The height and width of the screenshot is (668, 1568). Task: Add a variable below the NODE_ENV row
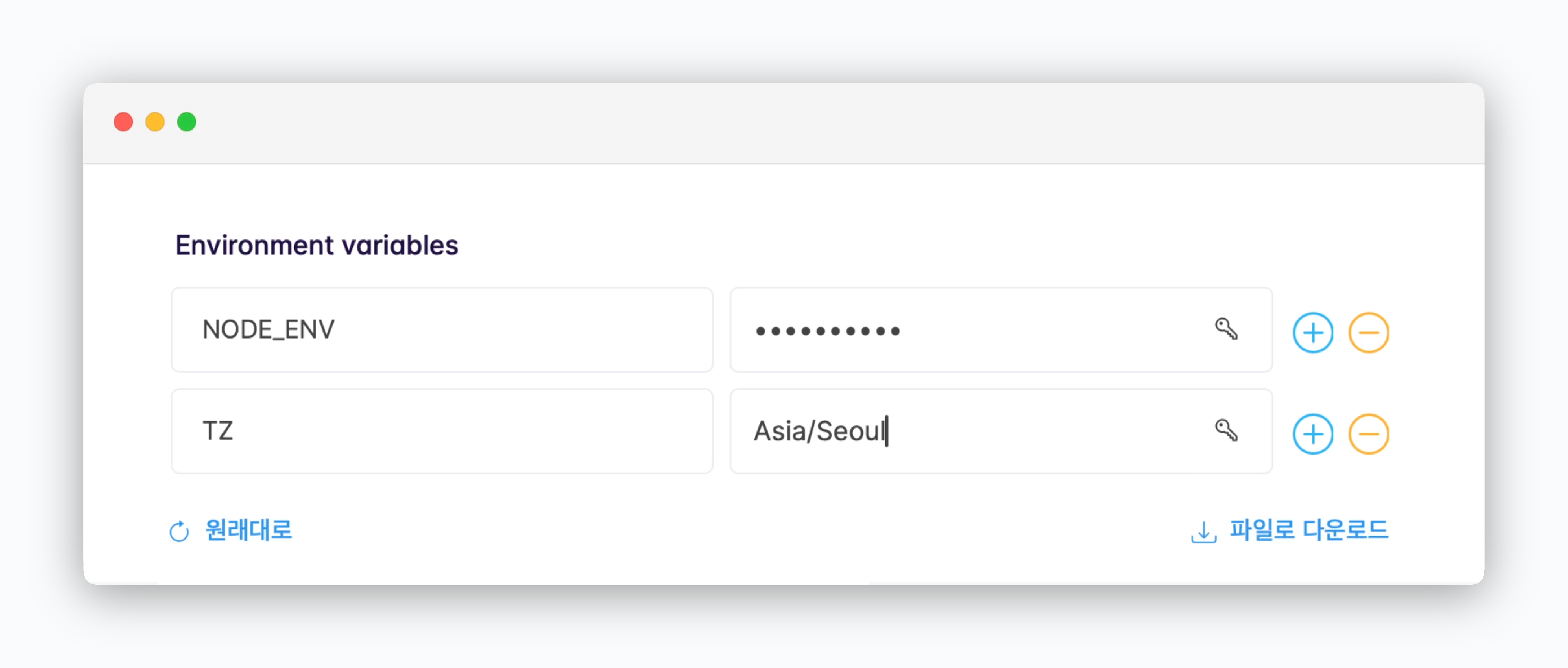1313,332
